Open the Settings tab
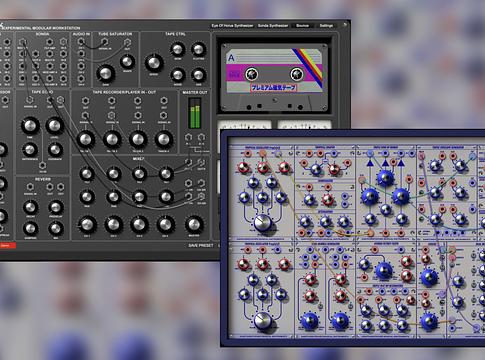This screenshot has height=360, width=485. tap(326, 26)
